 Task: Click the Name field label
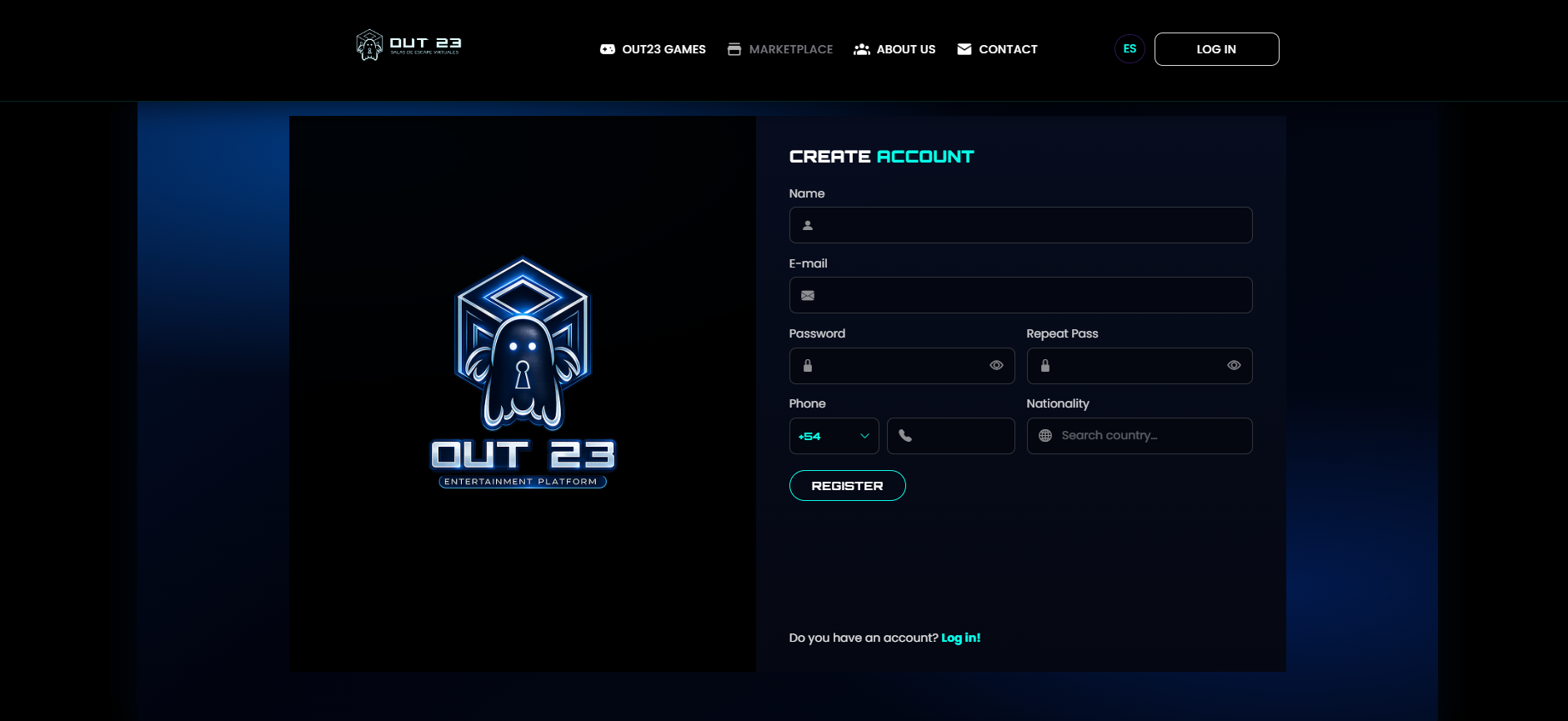click(807, 193)
